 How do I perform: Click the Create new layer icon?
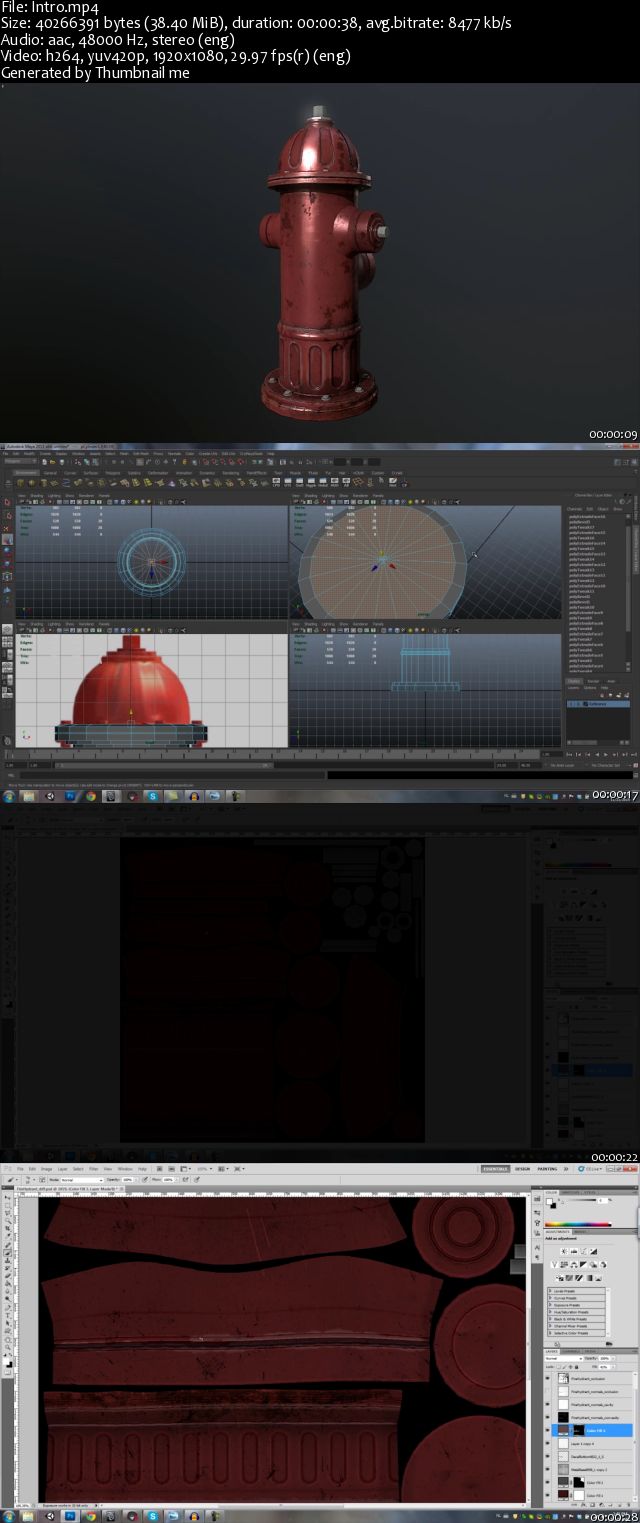[620, 1505]
